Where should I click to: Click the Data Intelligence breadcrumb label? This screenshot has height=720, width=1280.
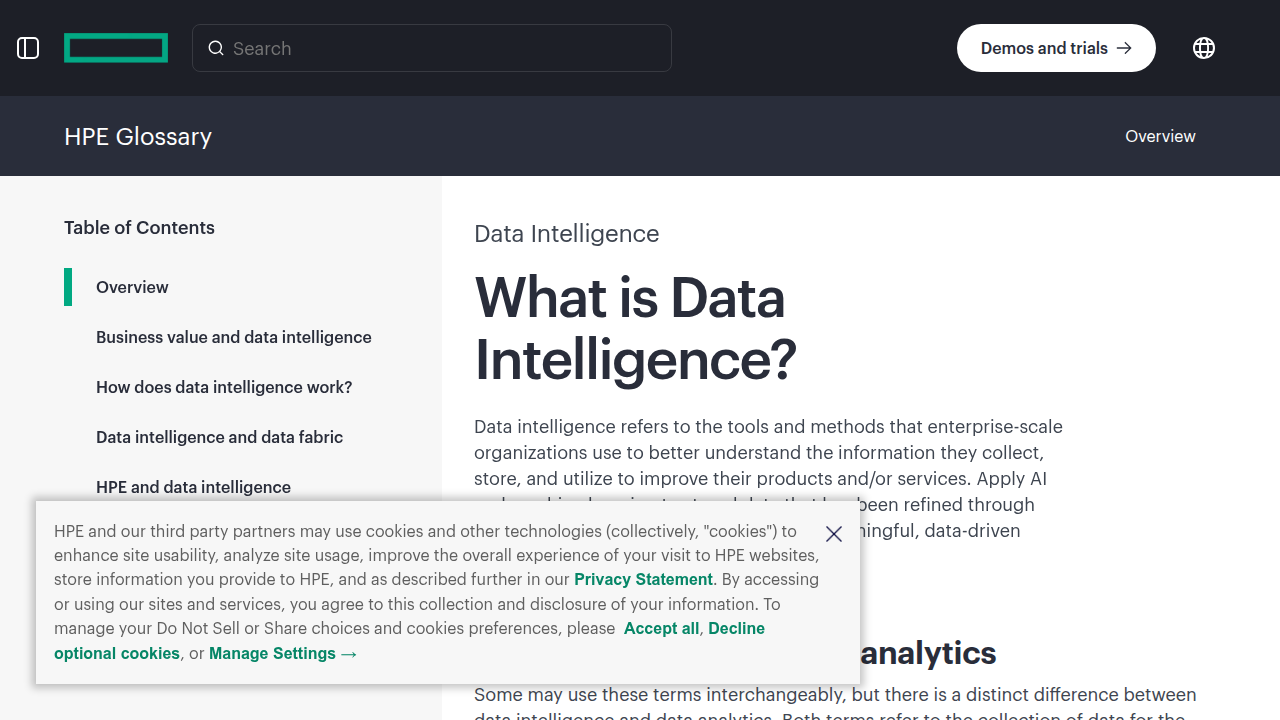pos(566,233)
